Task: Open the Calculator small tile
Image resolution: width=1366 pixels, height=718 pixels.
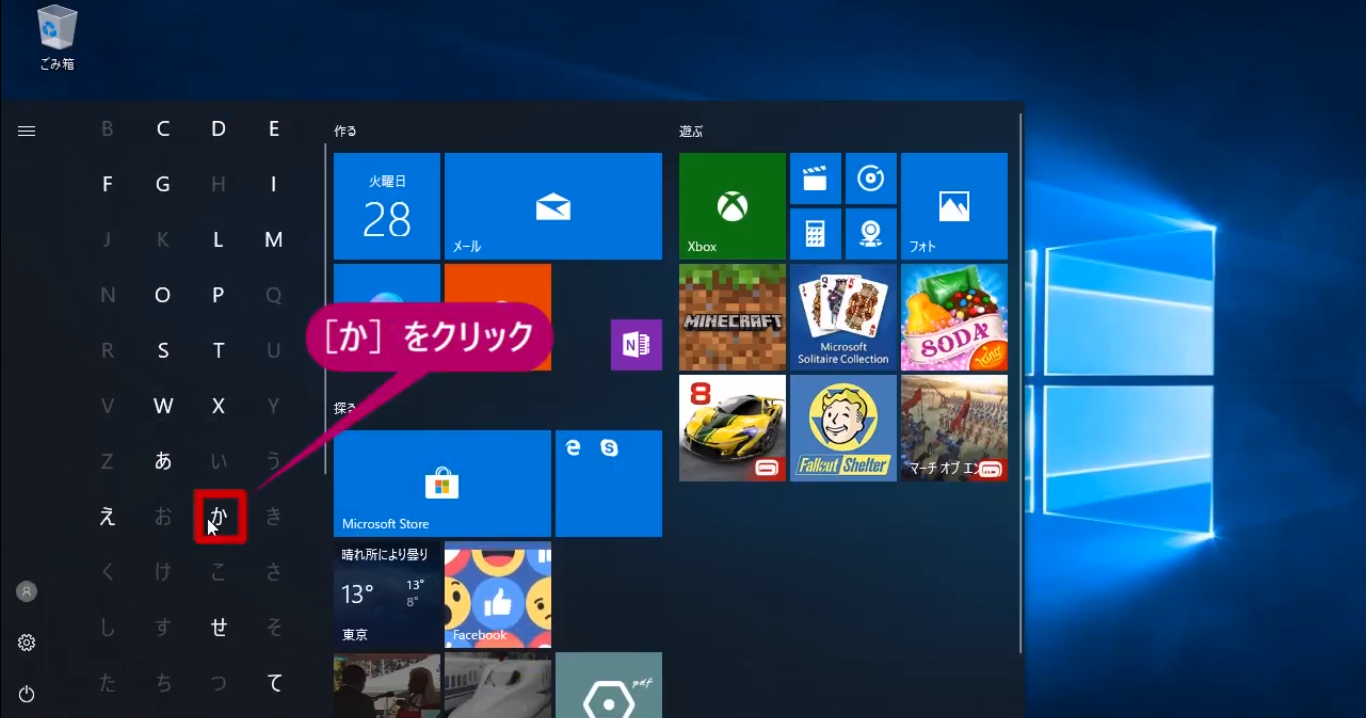Action: [815, 234]
